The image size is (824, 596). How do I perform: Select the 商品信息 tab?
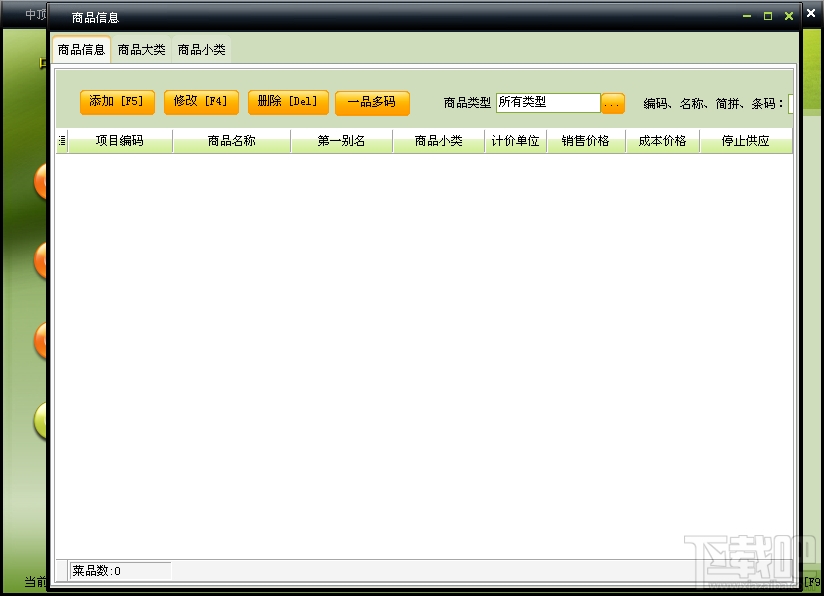coord(80,48)
